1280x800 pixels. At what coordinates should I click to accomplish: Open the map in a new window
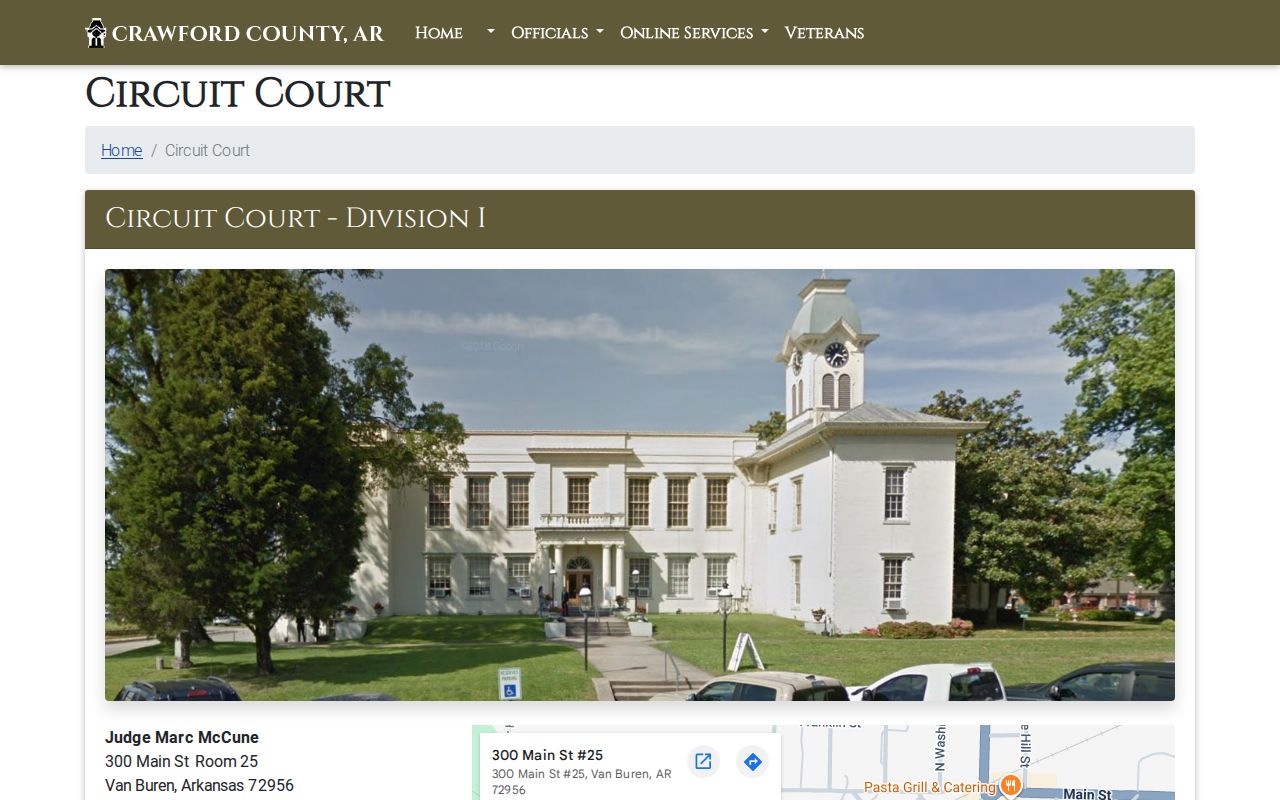click(x=703, y=761)
